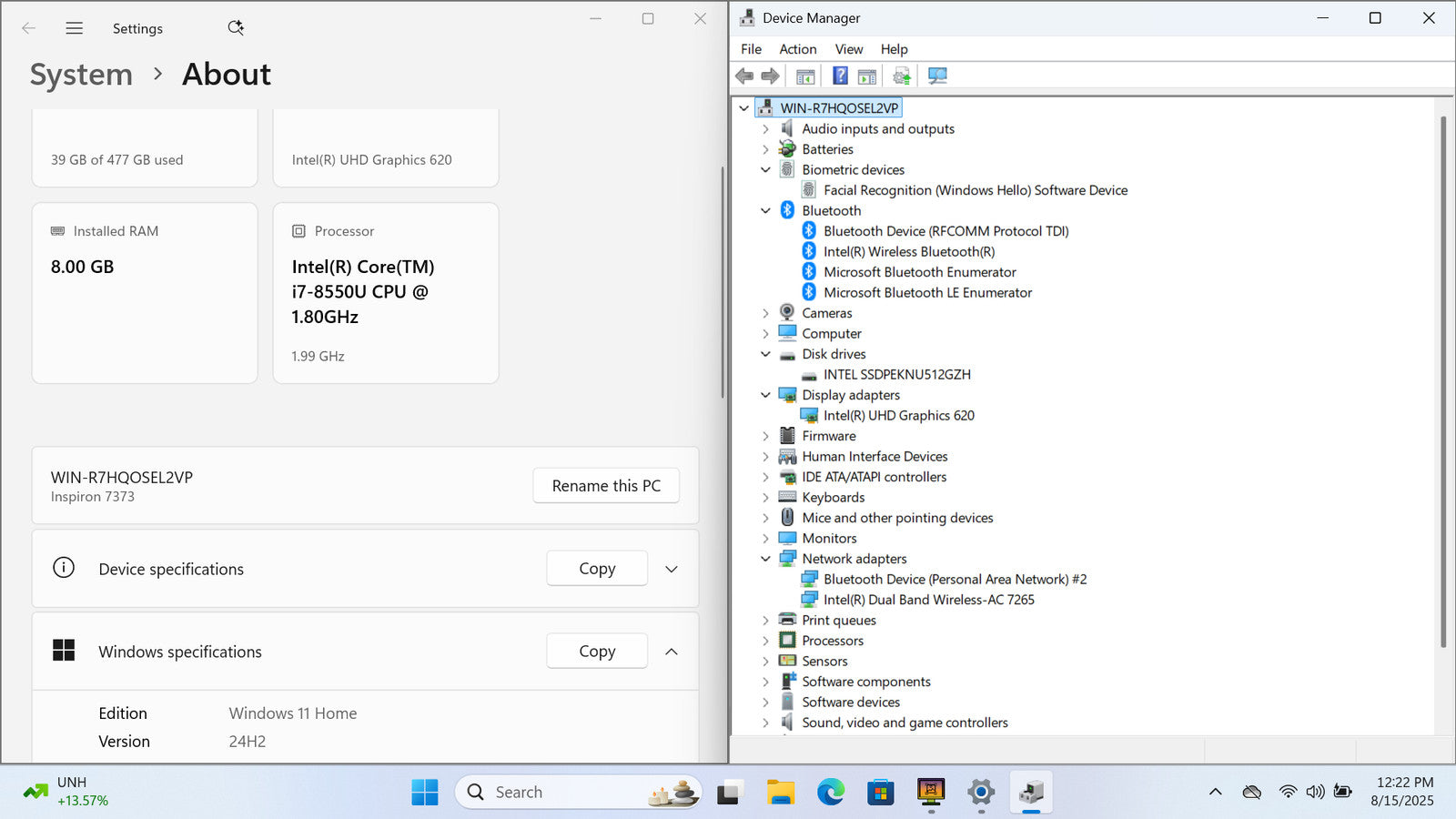Click Task View icon on taskbar

[x=729, y=792]
